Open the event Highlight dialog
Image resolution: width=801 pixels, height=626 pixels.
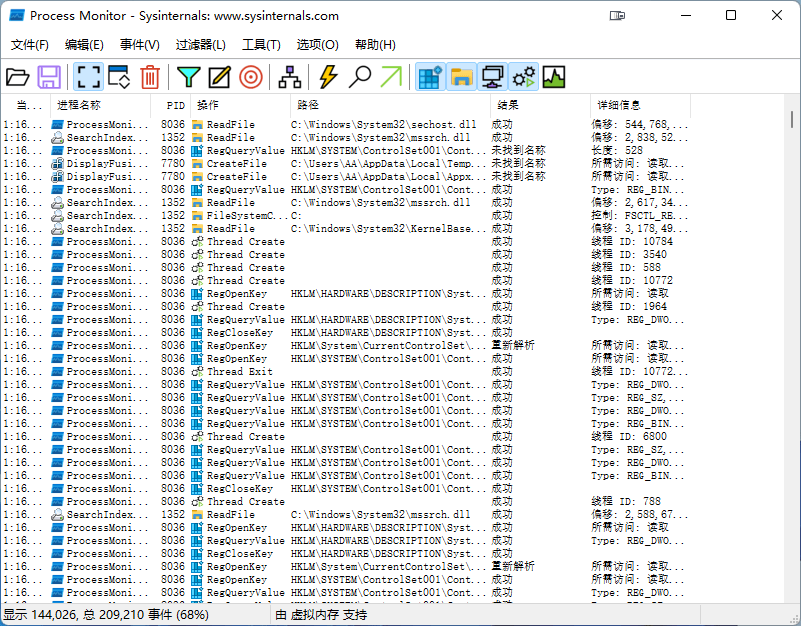click(219, 76)
